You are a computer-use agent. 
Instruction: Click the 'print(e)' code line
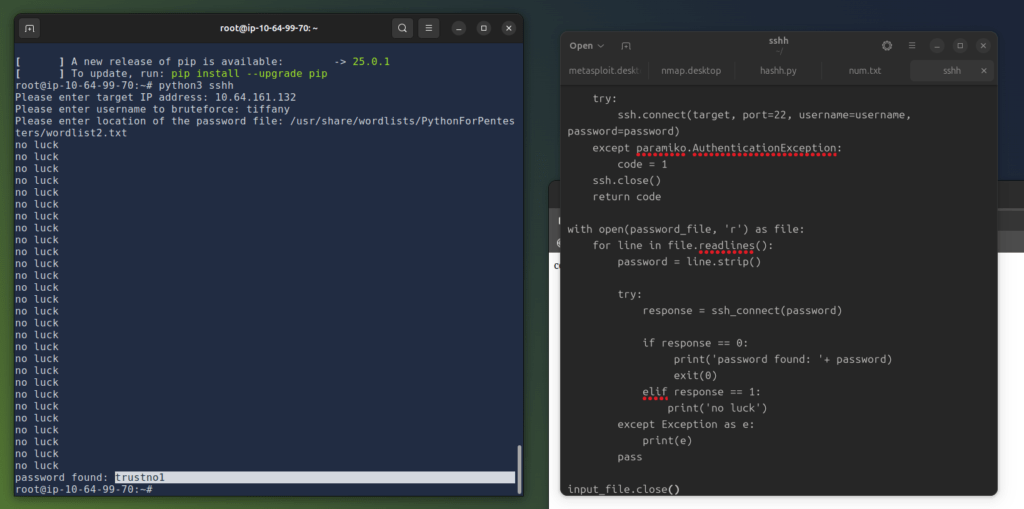point(667,441)
